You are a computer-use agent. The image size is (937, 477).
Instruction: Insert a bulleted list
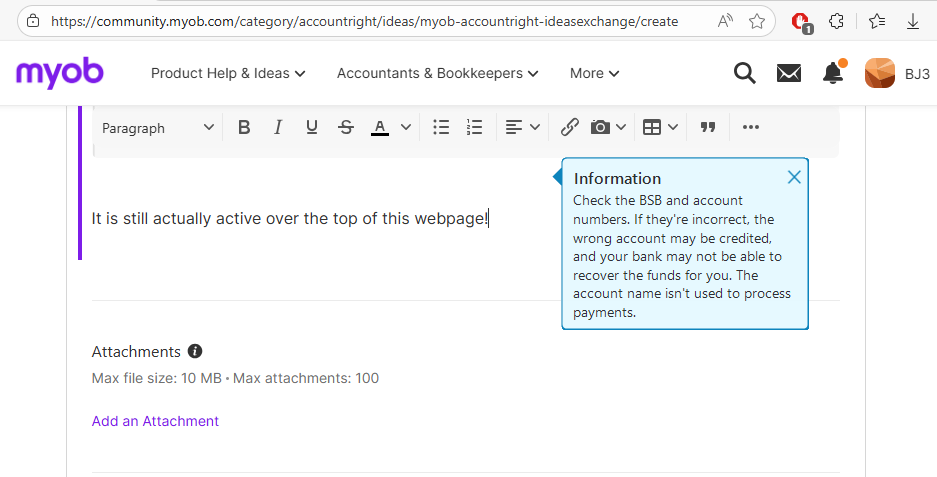tap(441, 127)
